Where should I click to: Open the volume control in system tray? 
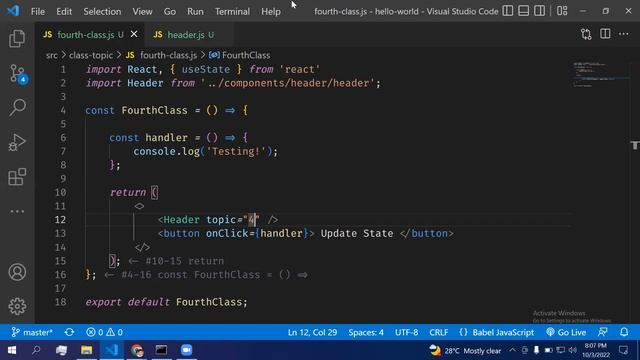click(573, 350)
